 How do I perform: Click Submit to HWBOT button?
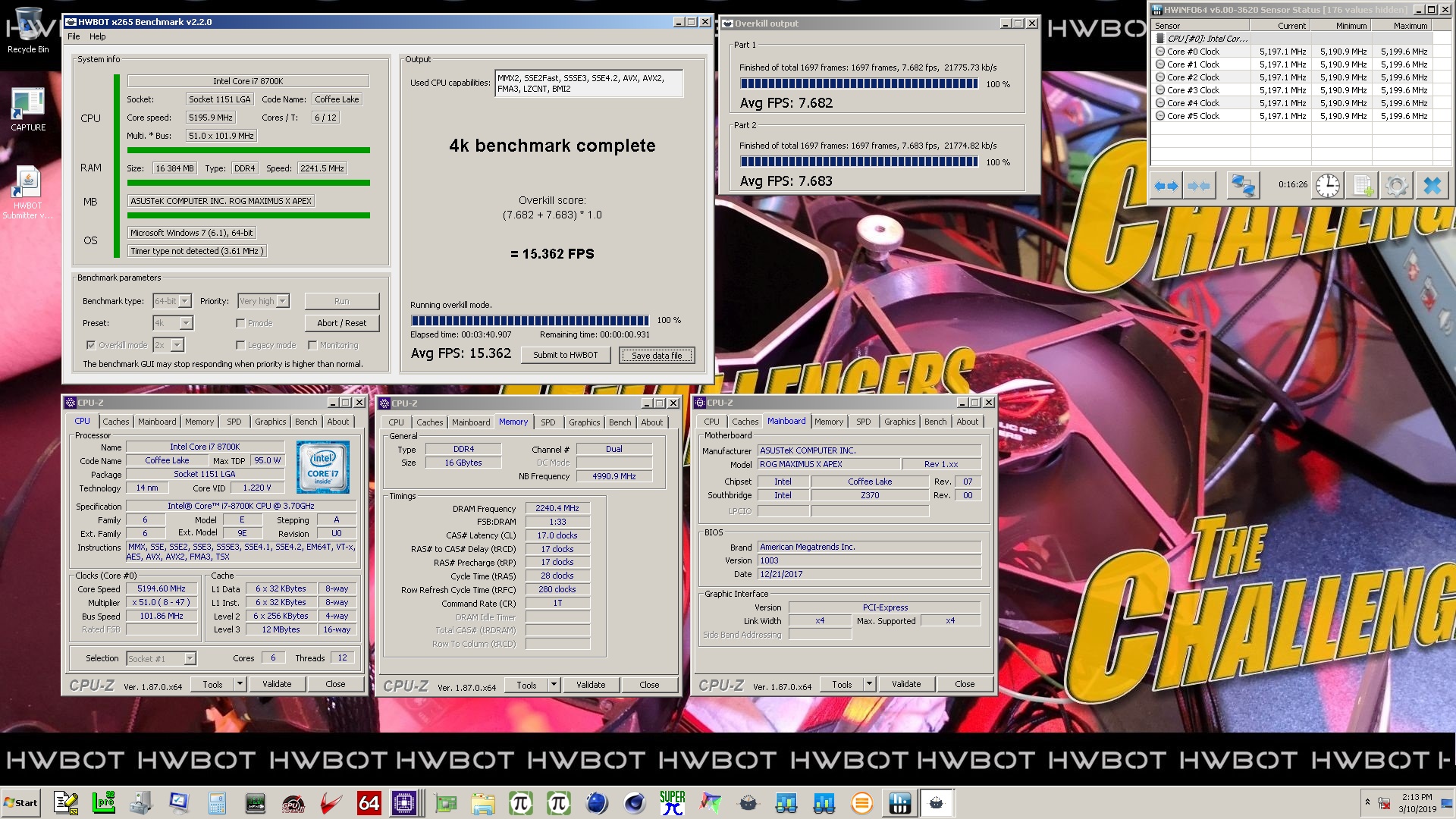pyautogui.click(x=566, y=355)
